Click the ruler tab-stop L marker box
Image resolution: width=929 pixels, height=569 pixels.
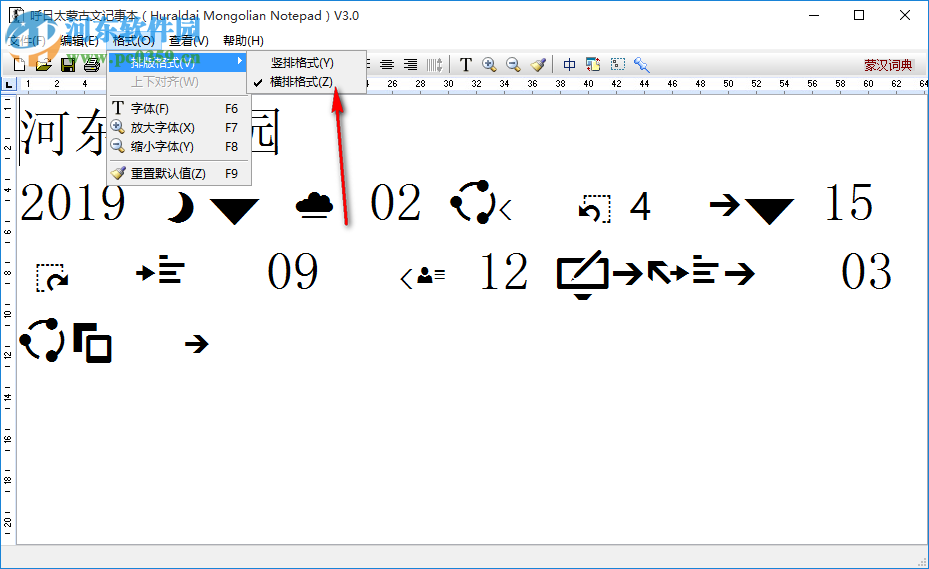click(x=9, y=84)
